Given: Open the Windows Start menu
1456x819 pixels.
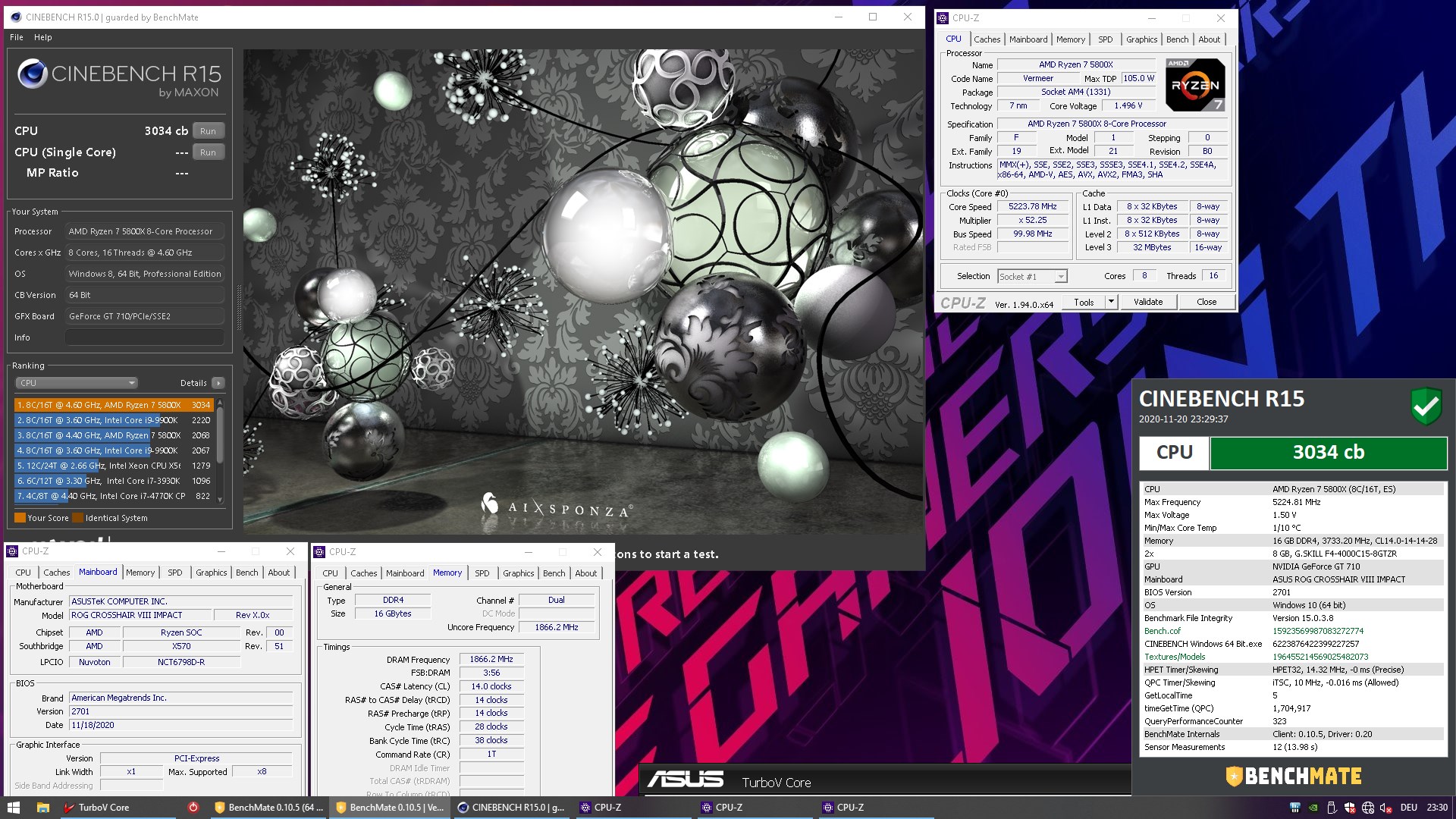Looking at the screenshot, I should click(13, 808).
